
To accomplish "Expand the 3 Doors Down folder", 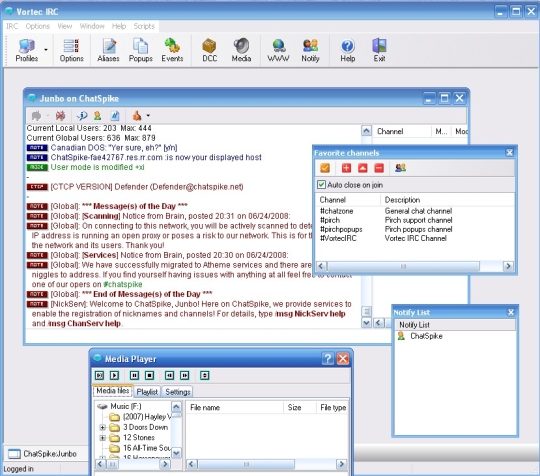I will [102, 427].
